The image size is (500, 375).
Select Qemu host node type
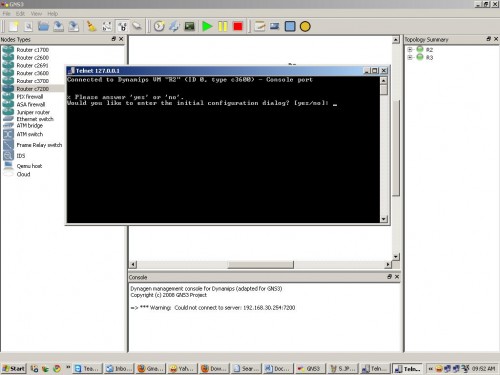(x=29, y=166)
